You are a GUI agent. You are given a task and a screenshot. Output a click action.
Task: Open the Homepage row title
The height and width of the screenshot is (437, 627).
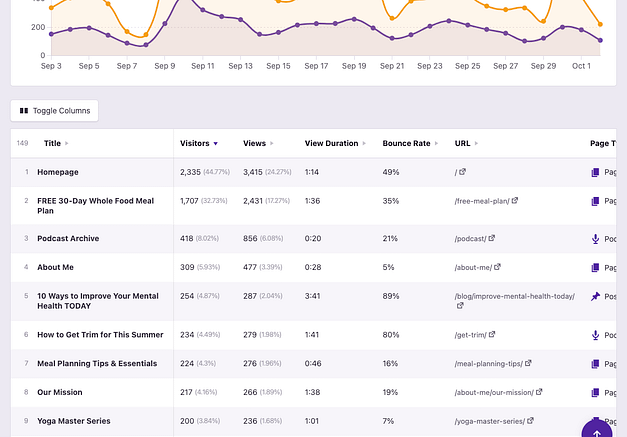click(x=60, y=172)
